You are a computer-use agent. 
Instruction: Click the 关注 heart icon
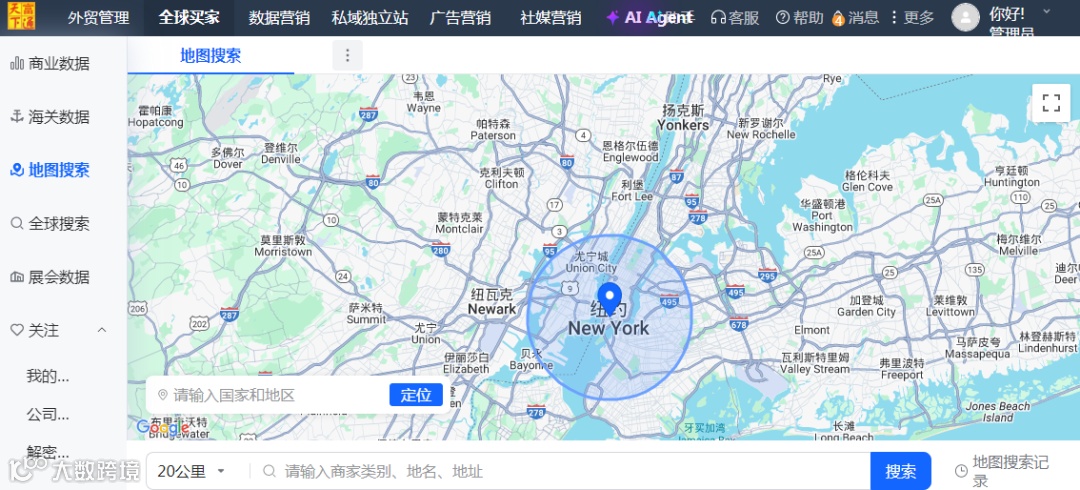(17, 330)
